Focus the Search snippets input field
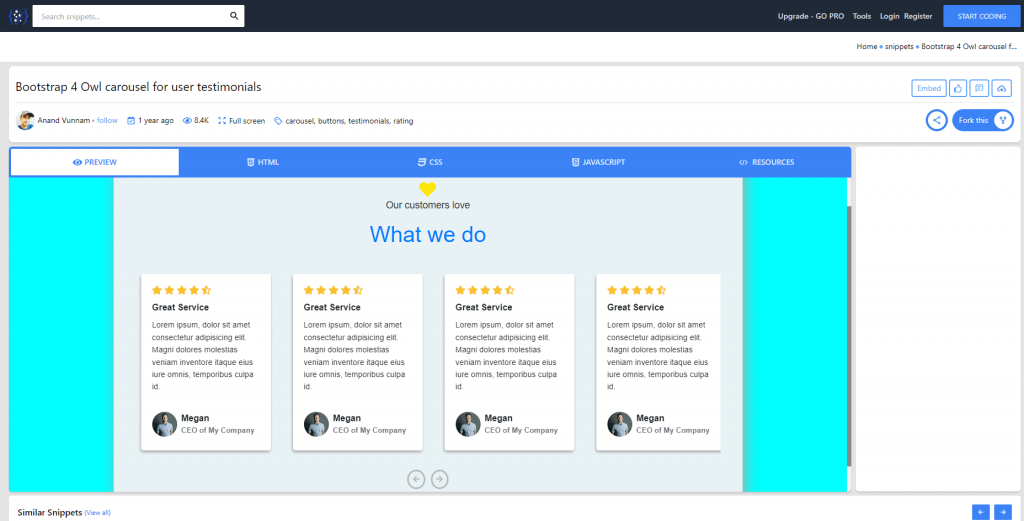This screenshot has width=1024, height=521. click(x=138, y=16)
